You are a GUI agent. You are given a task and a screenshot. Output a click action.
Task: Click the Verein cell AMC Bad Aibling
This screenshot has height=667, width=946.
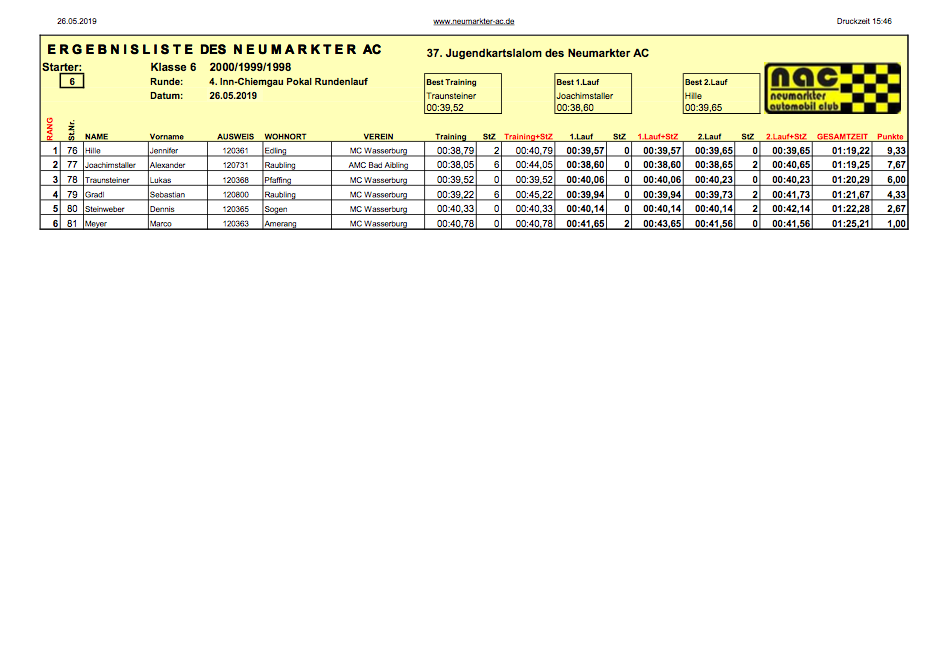coord(378,165)
